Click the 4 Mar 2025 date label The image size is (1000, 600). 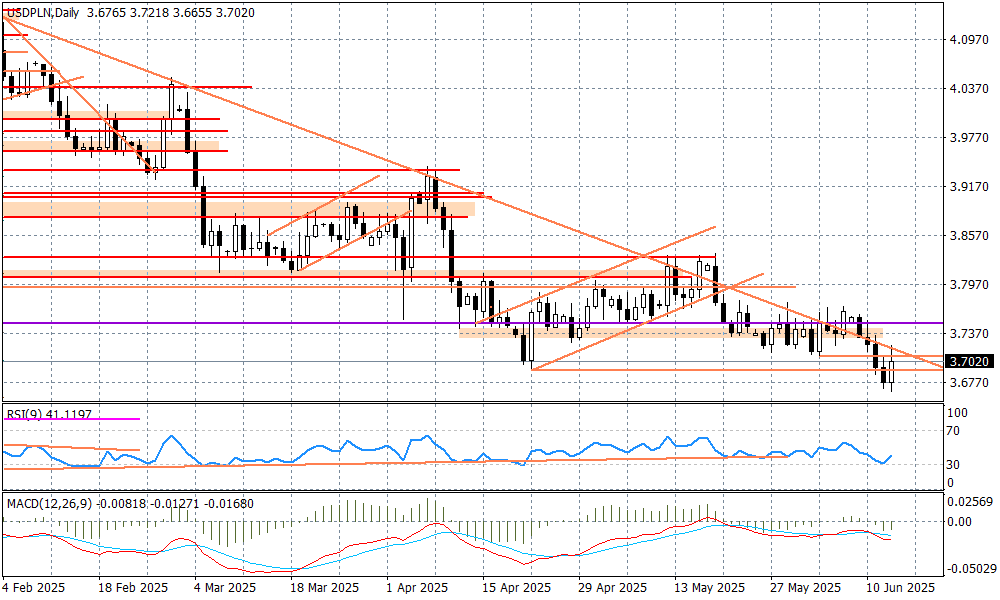tap(224, 587)
